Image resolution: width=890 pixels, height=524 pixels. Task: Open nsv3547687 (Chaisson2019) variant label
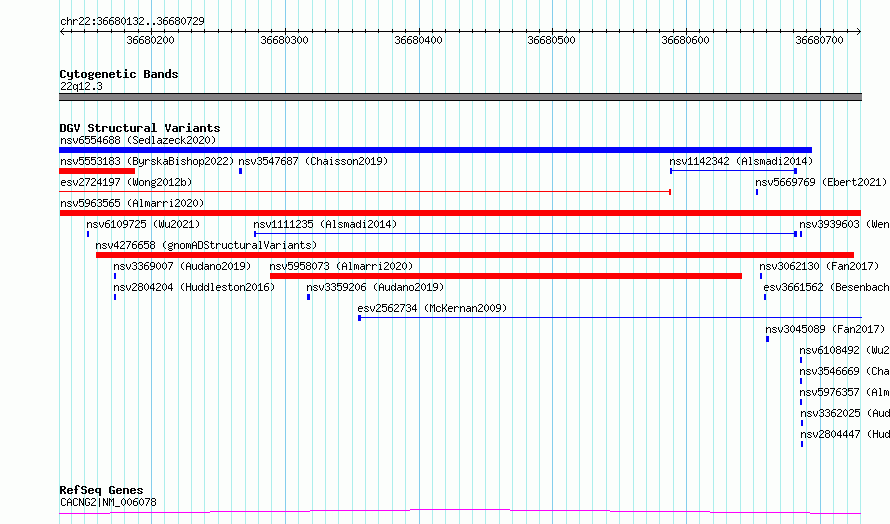(313, 161)
